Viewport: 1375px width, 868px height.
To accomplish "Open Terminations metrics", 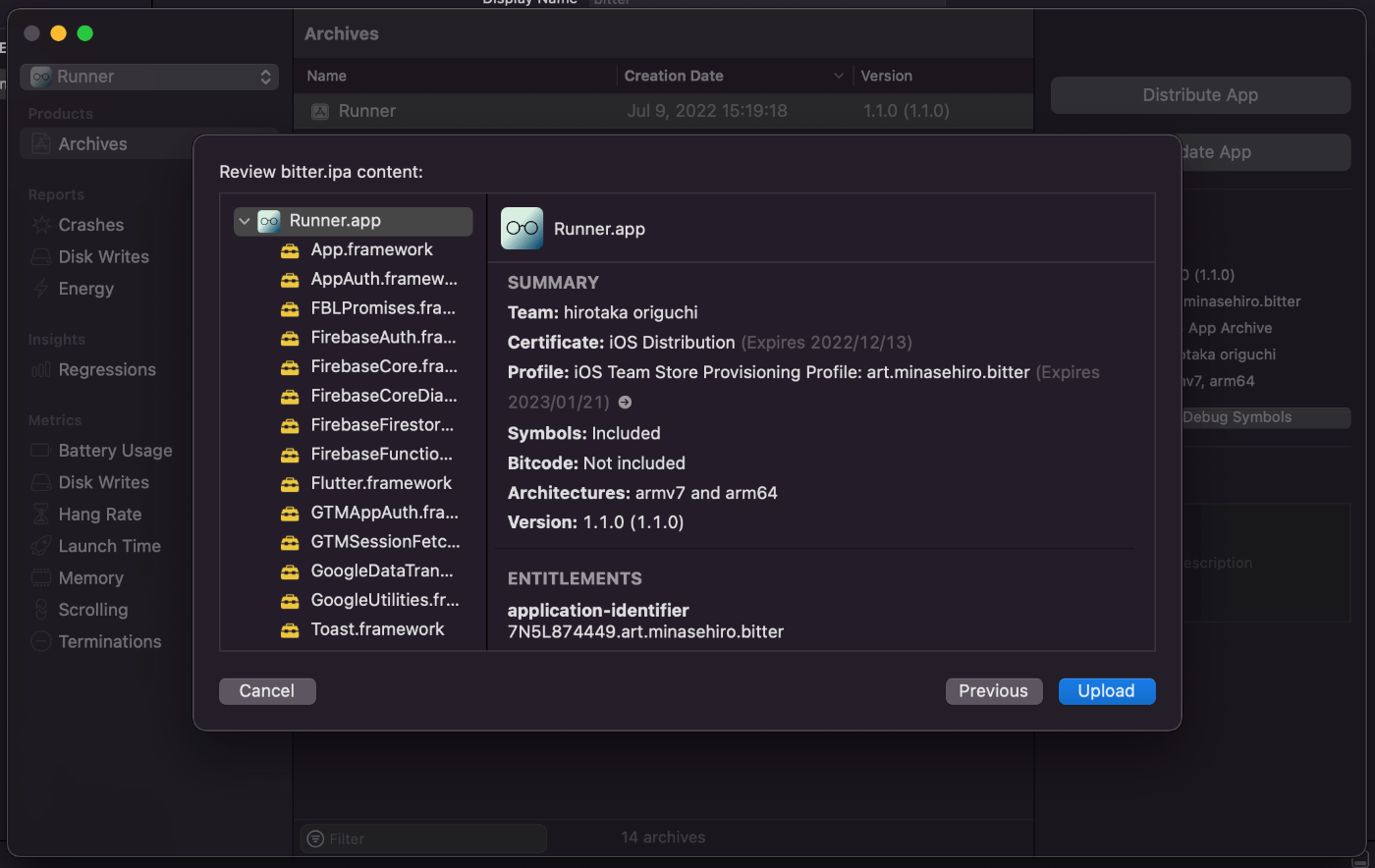I will 109,641.
